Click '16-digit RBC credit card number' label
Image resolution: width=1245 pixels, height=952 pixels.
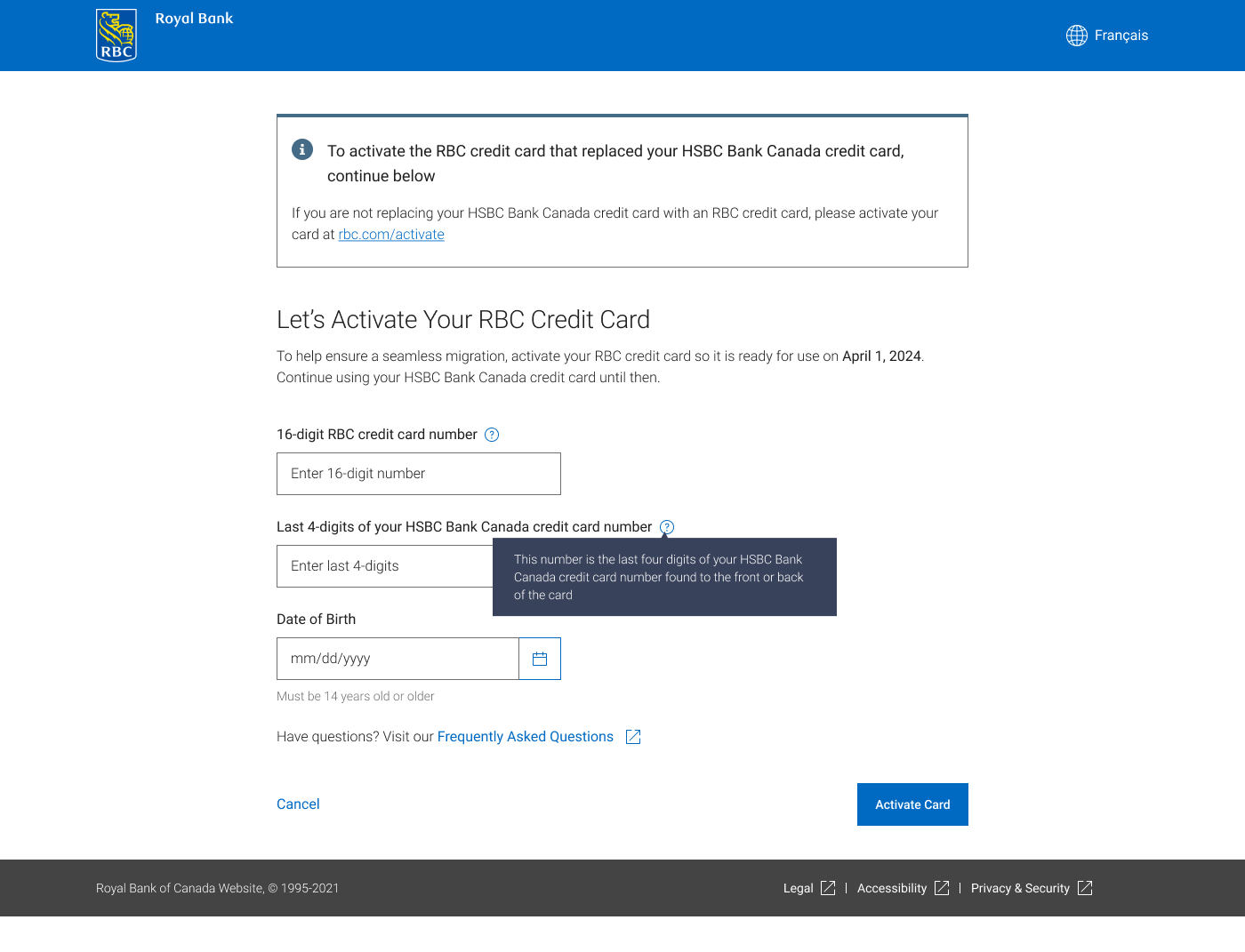coord(377,435)
